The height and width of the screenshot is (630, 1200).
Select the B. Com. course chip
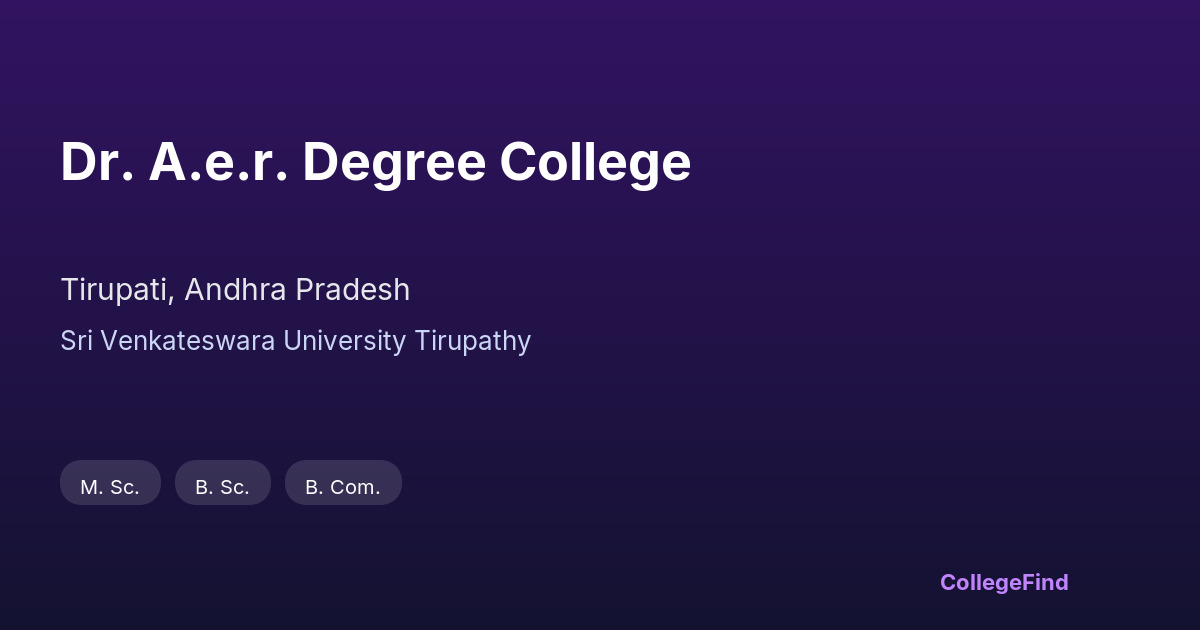click(343, 487)
